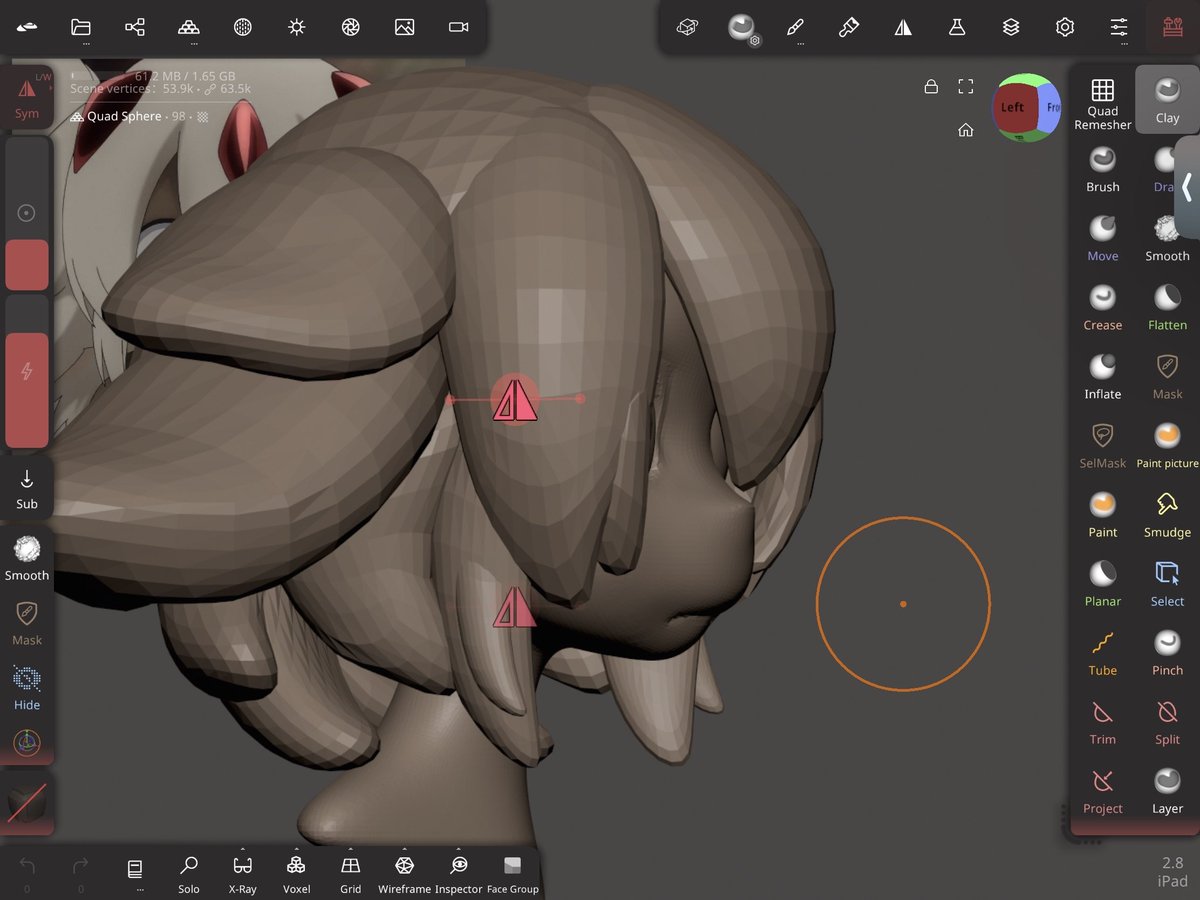Toggle Solo mode
This screenshot has width=1200, height=900.
[x=189, y=874]
